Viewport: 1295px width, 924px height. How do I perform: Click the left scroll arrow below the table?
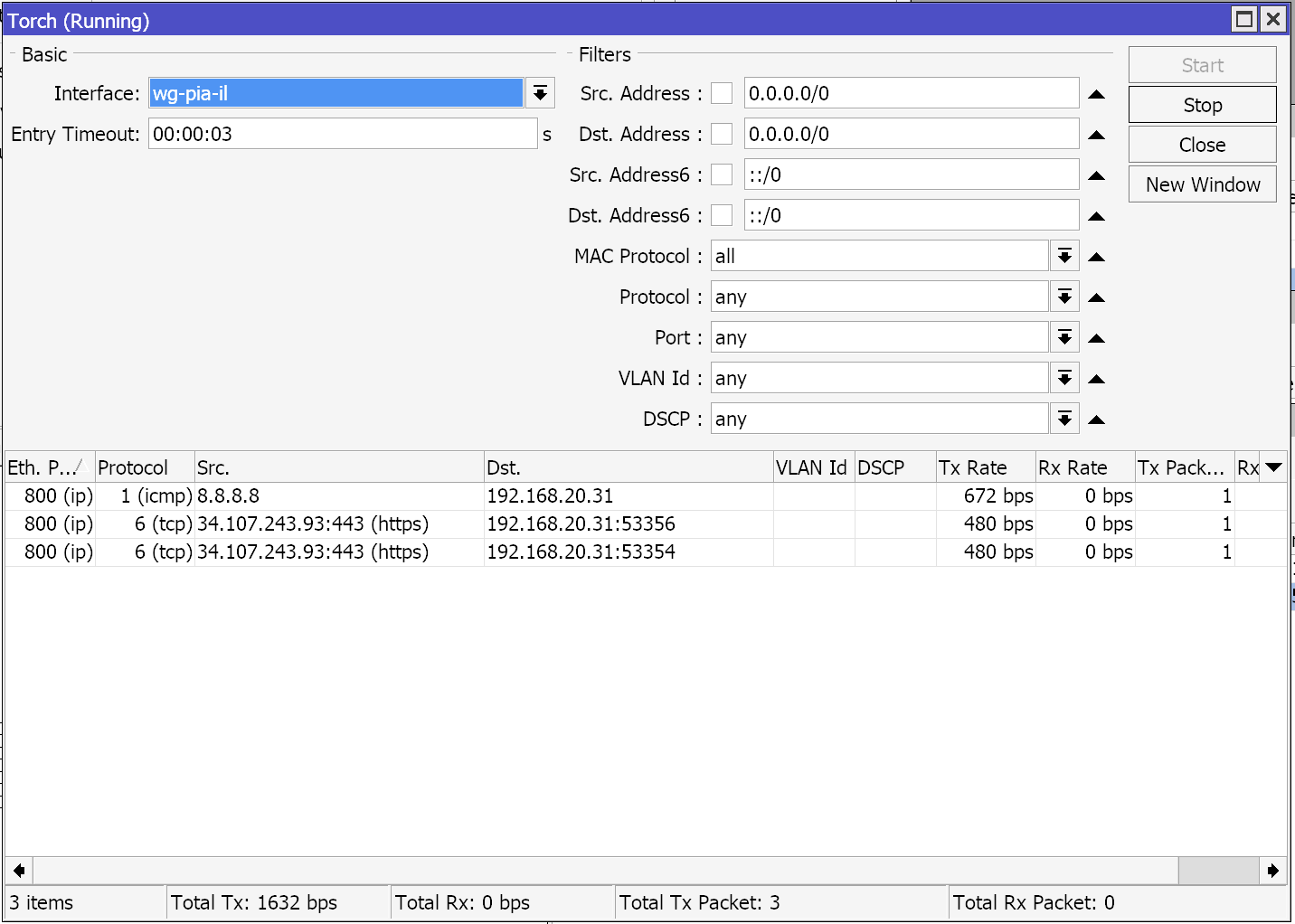pos(18,870)
